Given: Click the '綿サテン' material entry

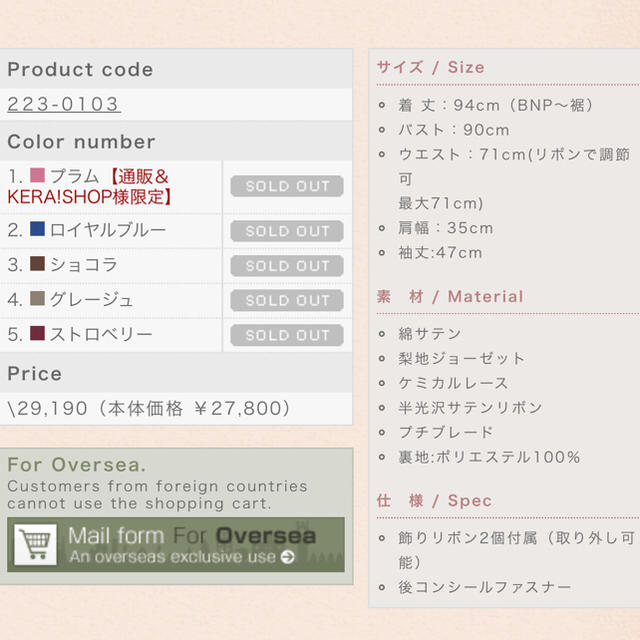Looking at the screenshot, I should coord(430,334).
